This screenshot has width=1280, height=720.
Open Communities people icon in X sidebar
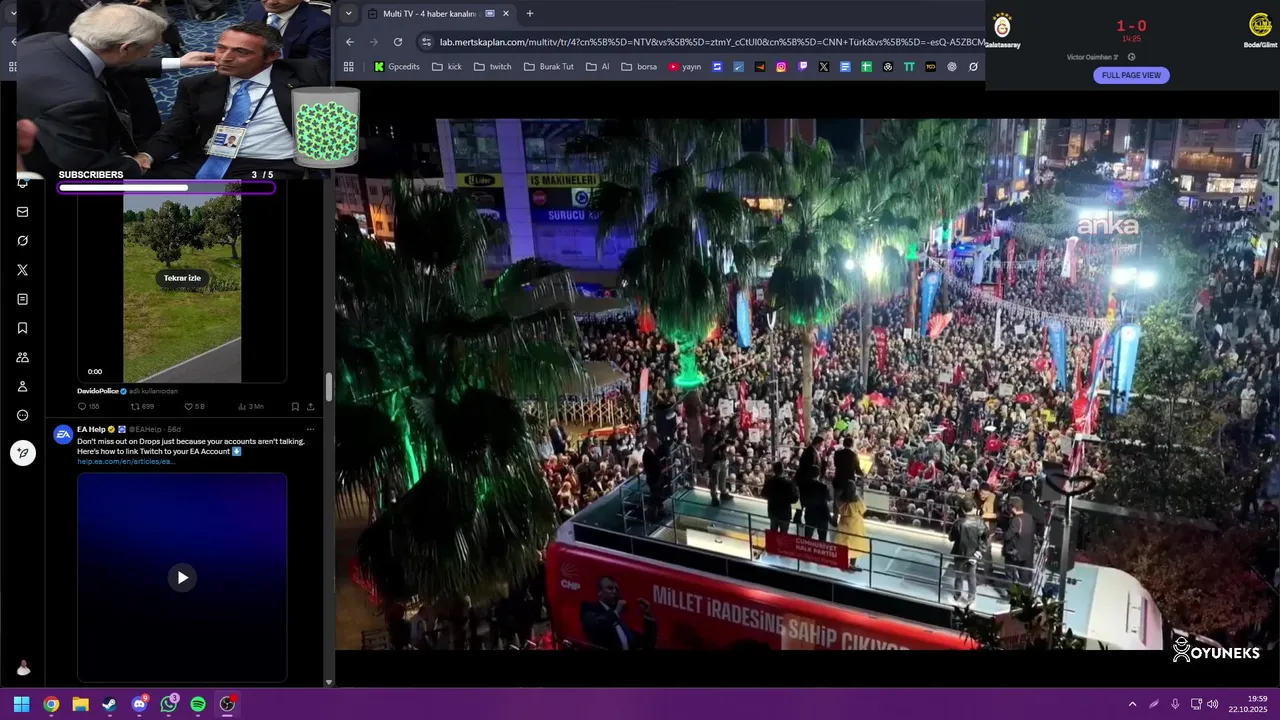[x=23, y=357]
